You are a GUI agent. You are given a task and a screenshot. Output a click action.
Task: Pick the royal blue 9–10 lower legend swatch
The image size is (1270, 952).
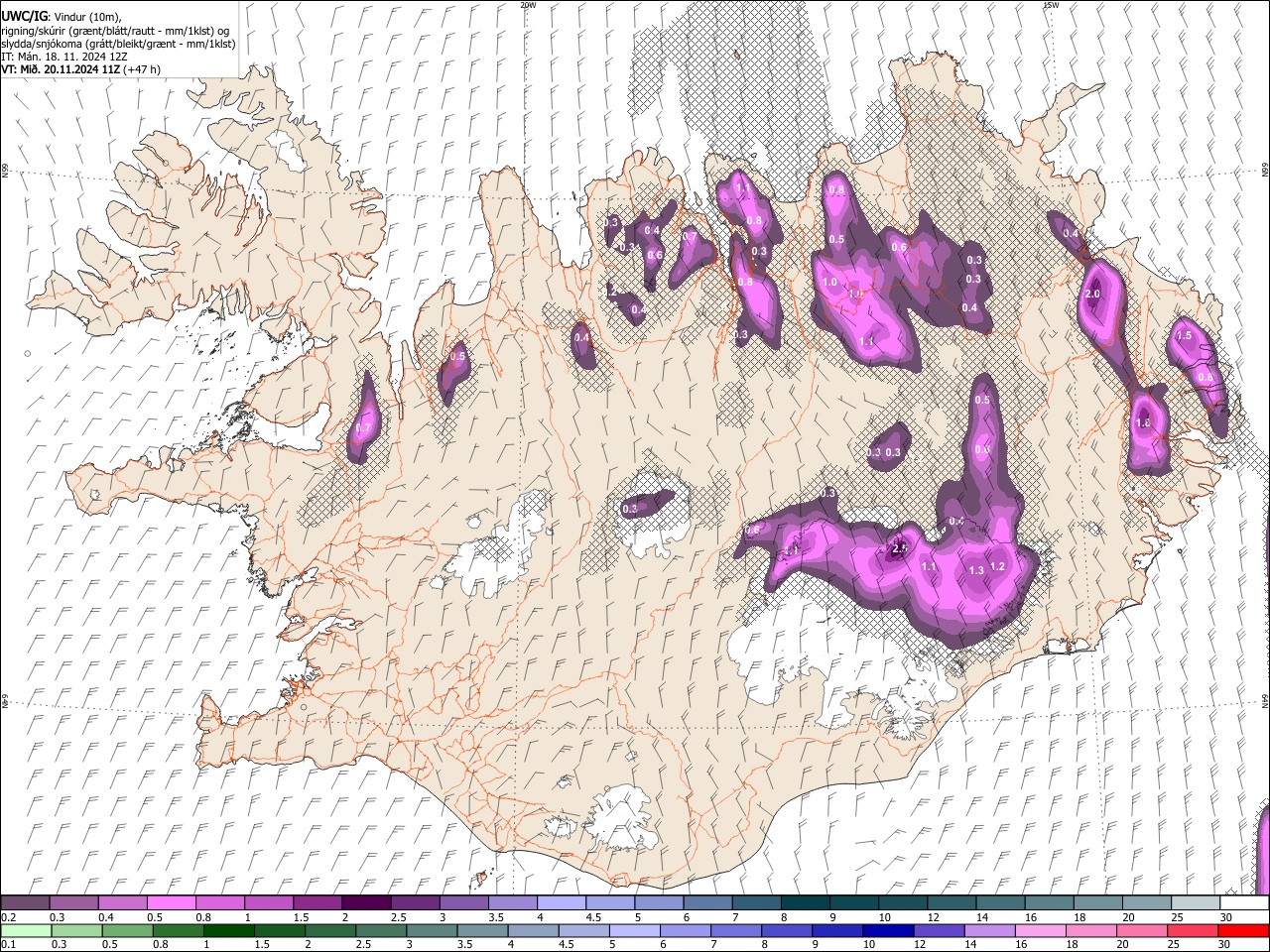[837, 930]
